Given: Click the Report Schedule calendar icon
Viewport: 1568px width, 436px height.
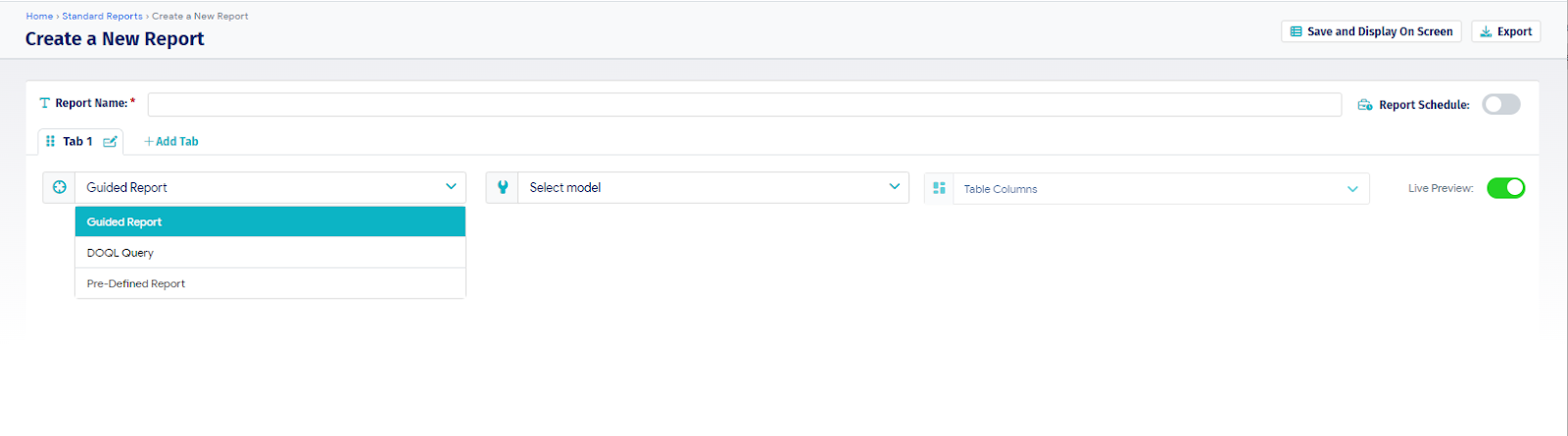Looking at the screenshot, I should tap(1365, 105).
